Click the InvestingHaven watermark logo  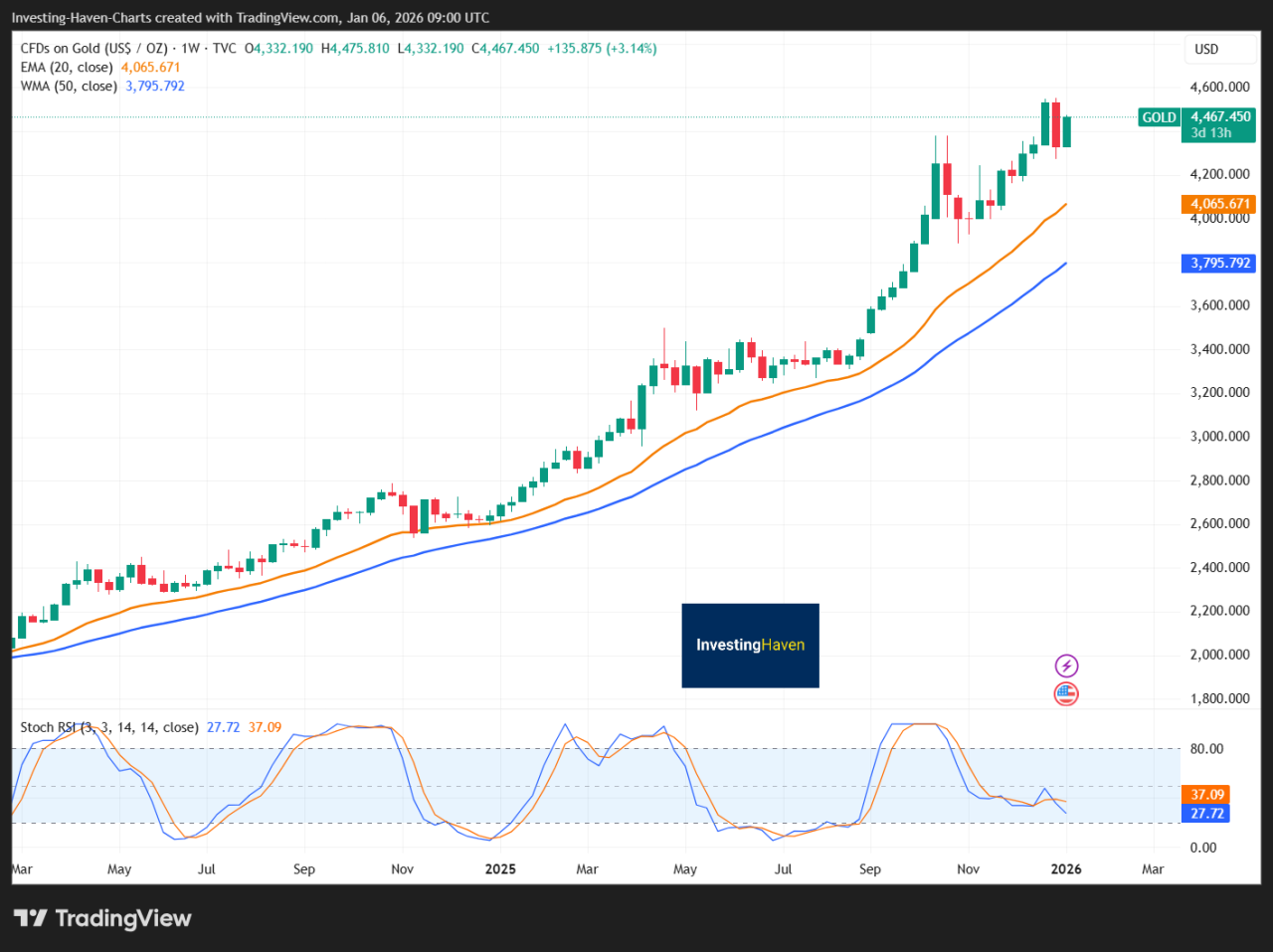tap(750, 645)
